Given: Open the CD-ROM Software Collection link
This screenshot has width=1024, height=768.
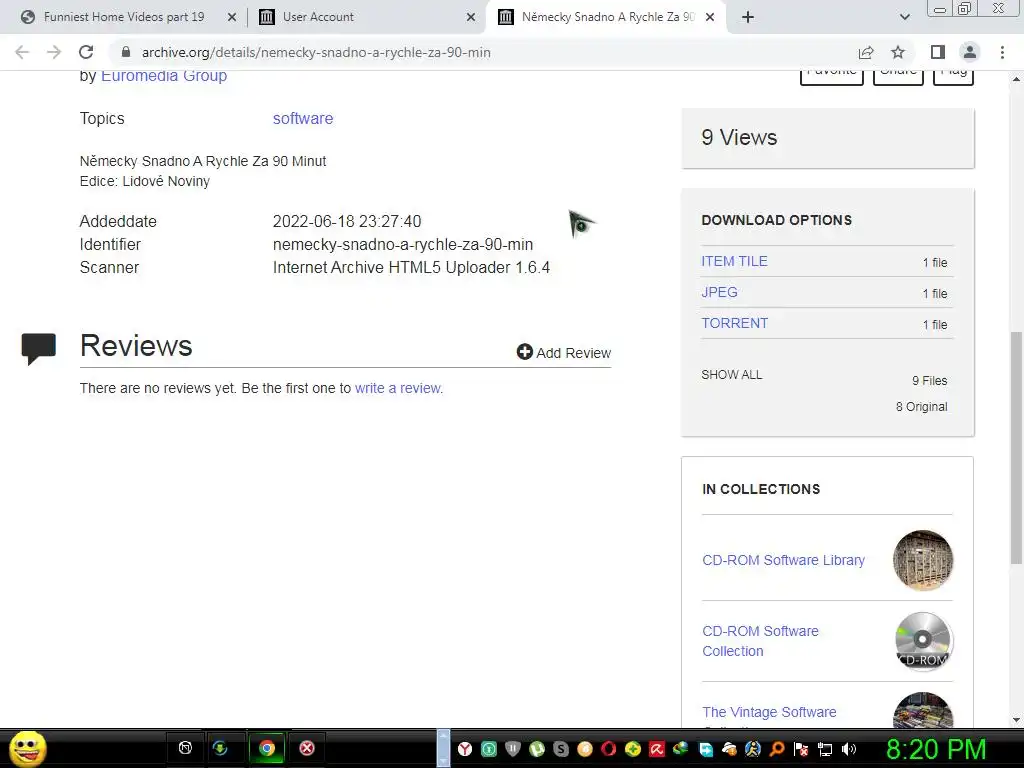Looking at the screenshot, I should (x=760, y=641).
